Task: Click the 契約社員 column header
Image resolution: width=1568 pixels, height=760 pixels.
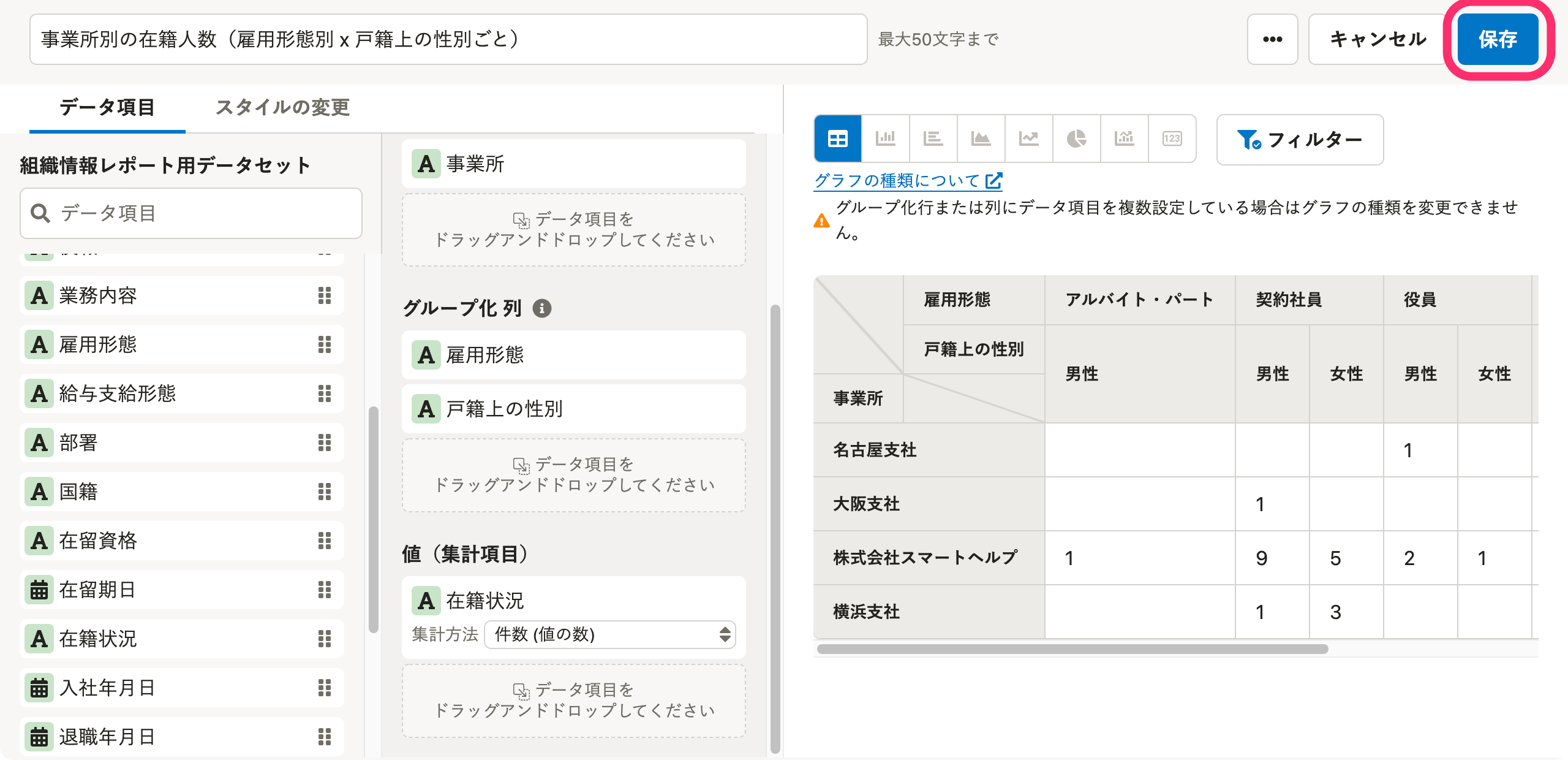Action: pyautogui.click(x=1310, y=300)
